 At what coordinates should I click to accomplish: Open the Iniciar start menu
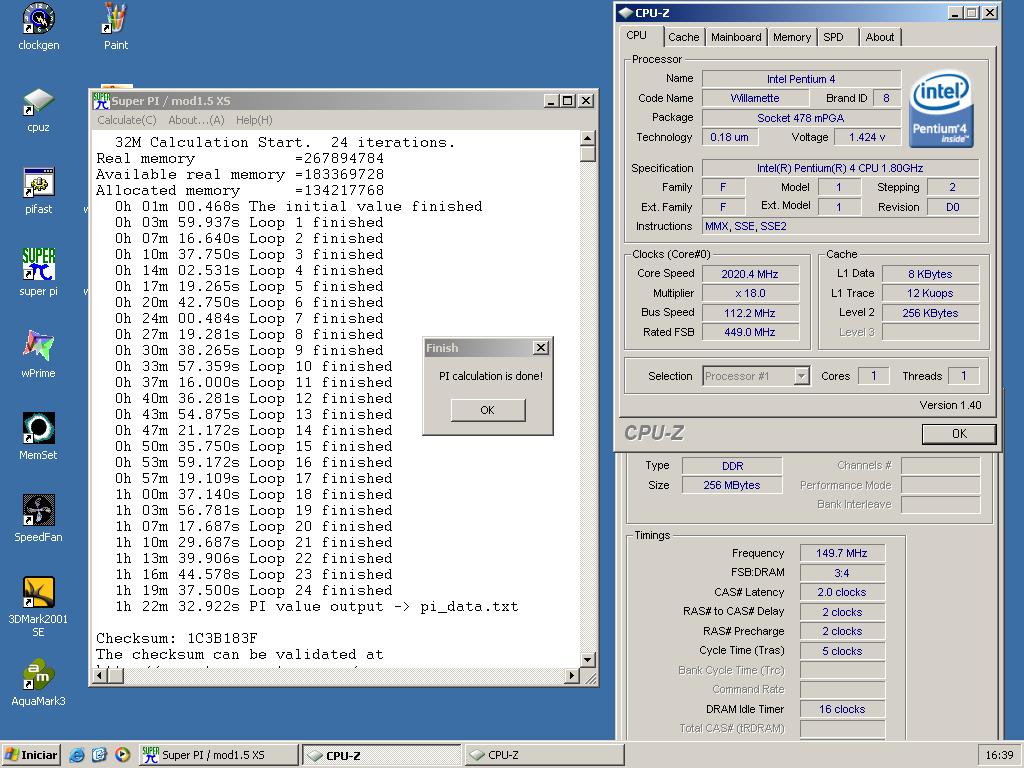tap(31, 755)
